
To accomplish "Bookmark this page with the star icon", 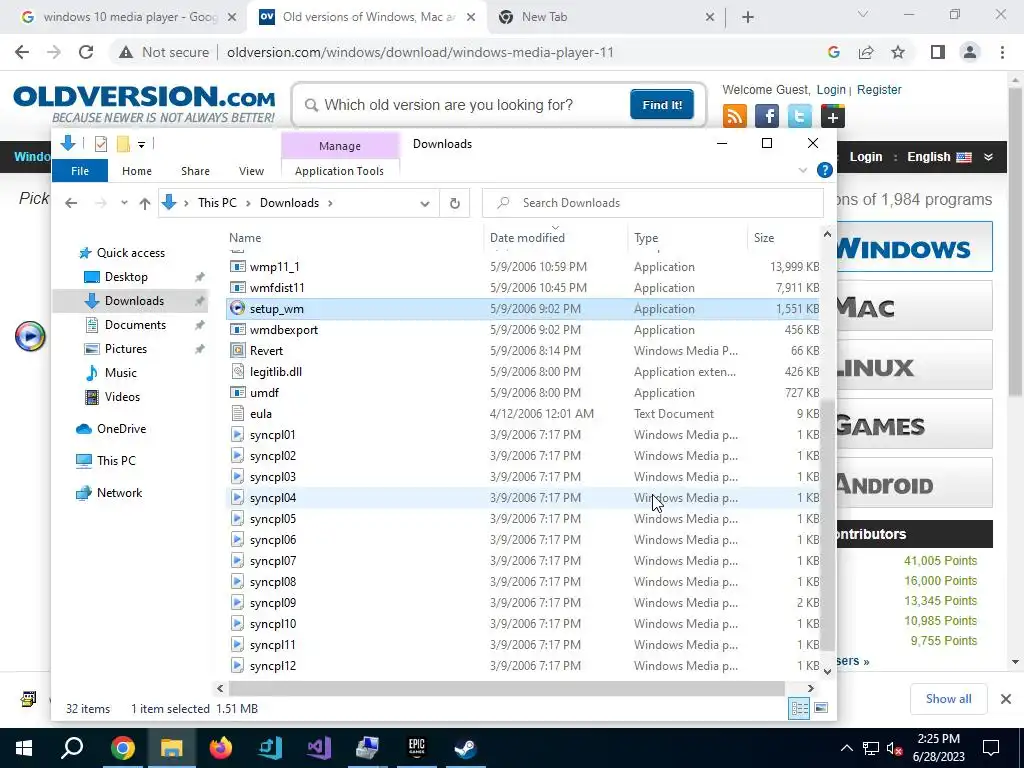I will (899, 52).
